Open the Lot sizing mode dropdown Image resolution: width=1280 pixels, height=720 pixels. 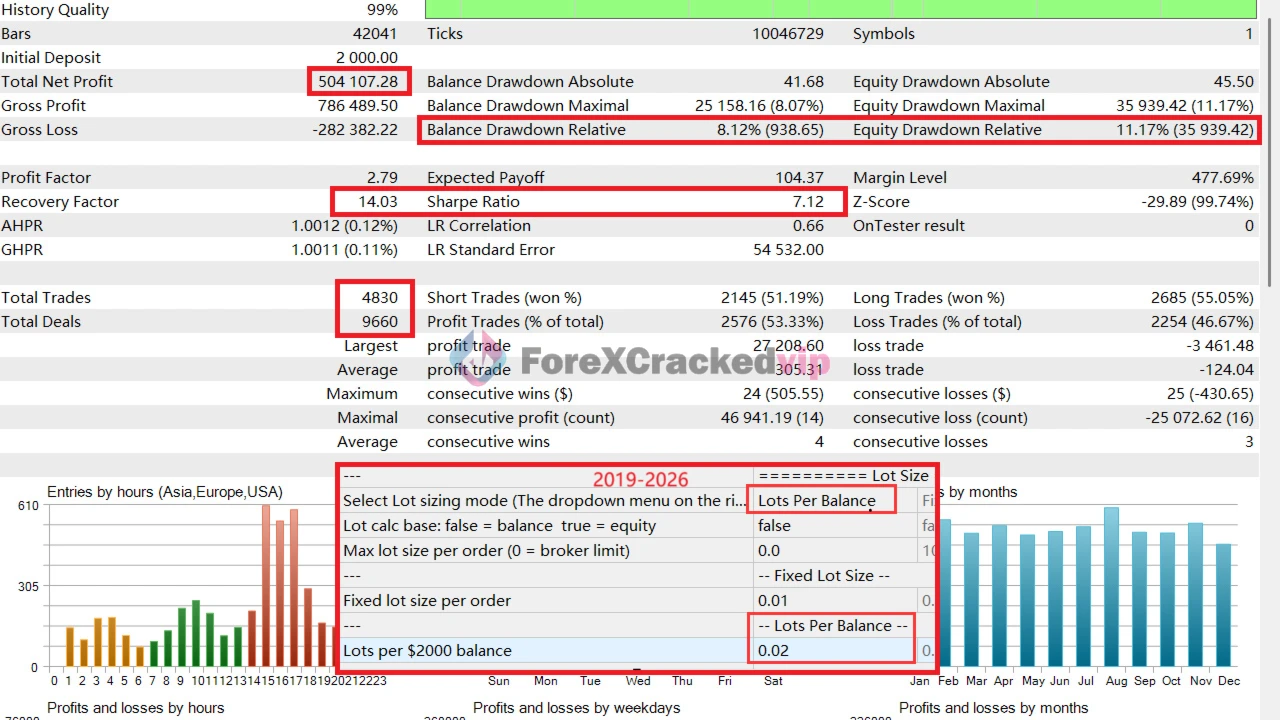(818, 501)
